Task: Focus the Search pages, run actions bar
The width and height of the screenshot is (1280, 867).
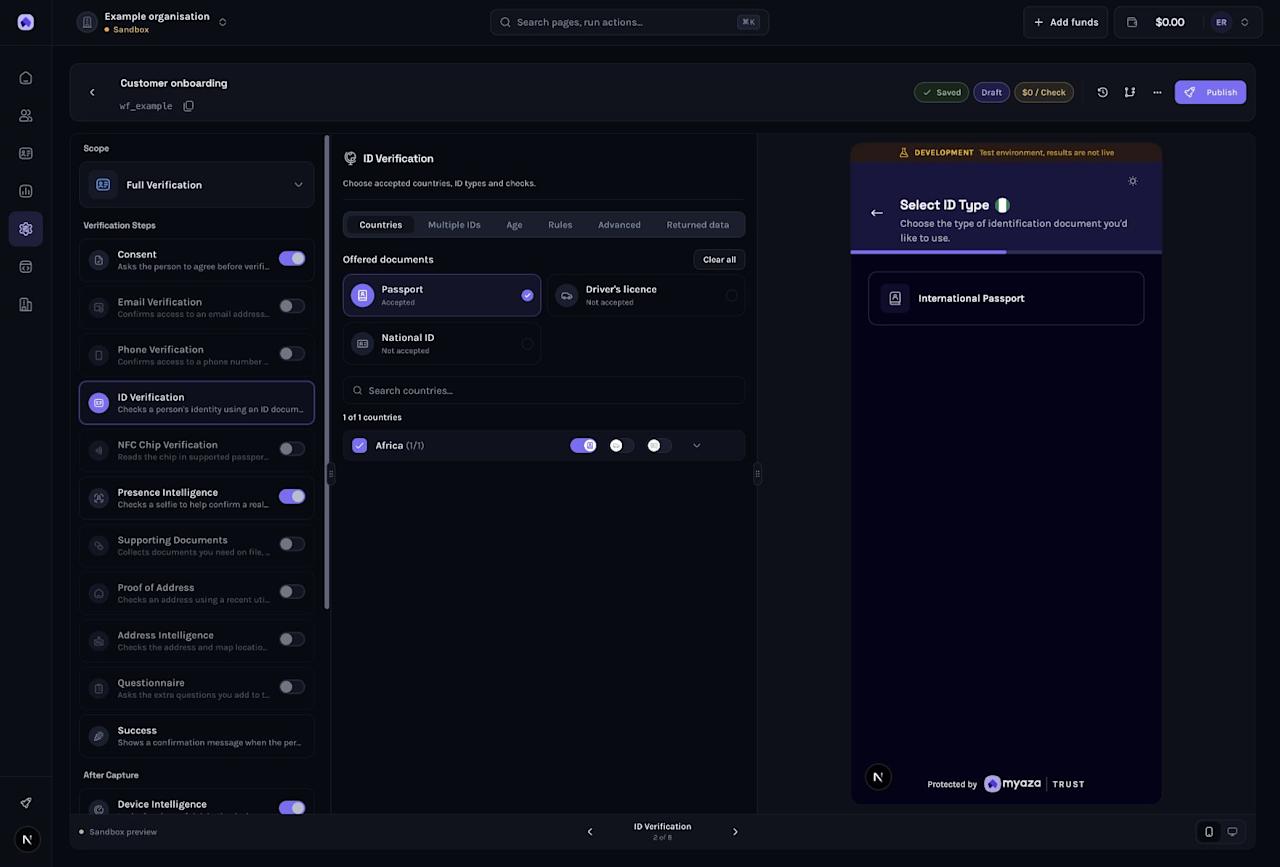Action: coord(629,22)
